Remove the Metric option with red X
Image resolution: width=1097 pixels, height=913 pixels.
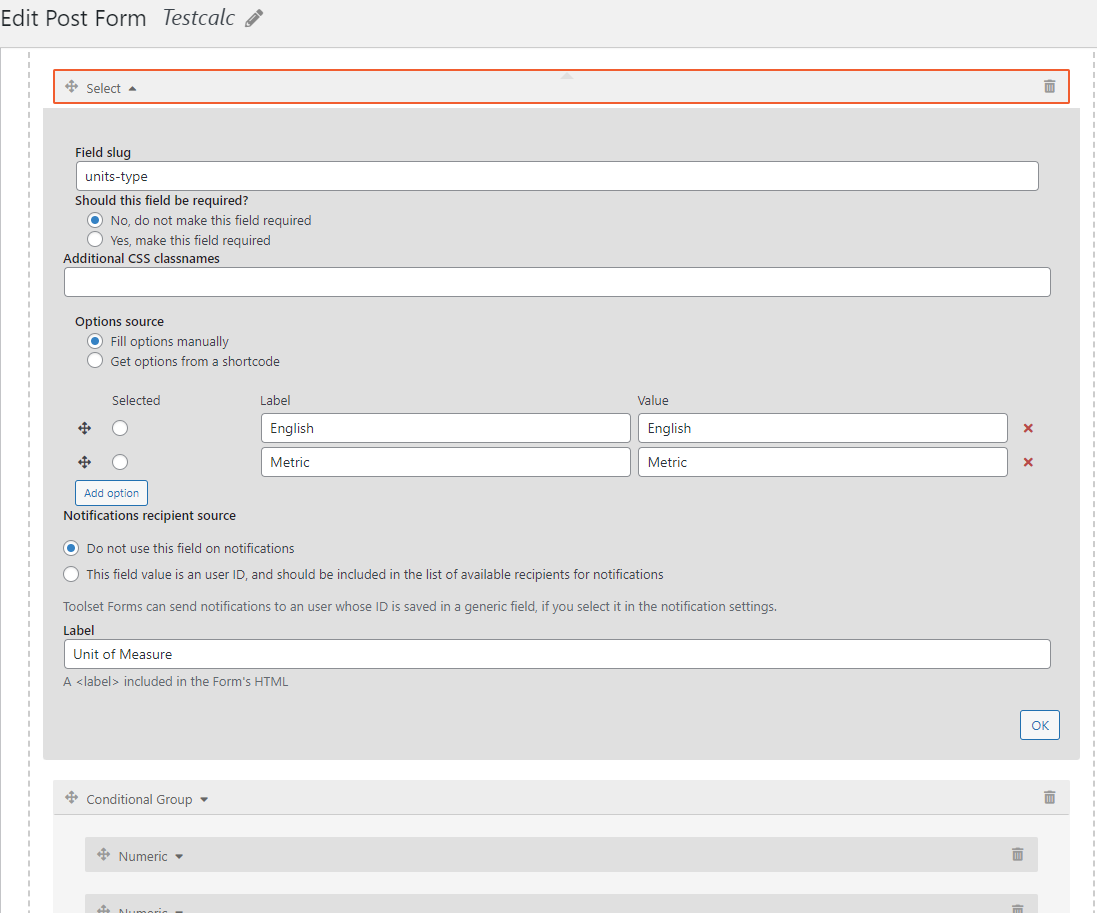coord(1028,462)
